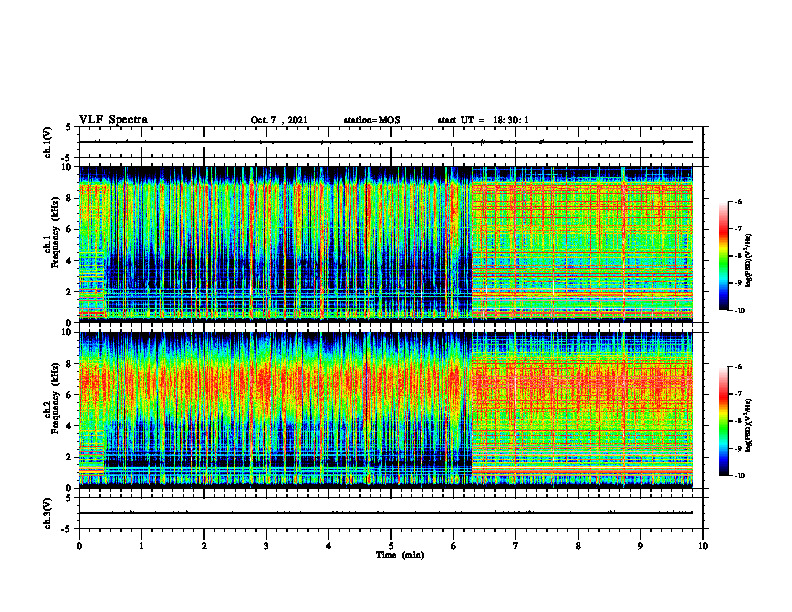Screen dimensions: 792x612
Task: Click the '-5' tick on the ch.3(V) axis
Action: pos(68,529)
